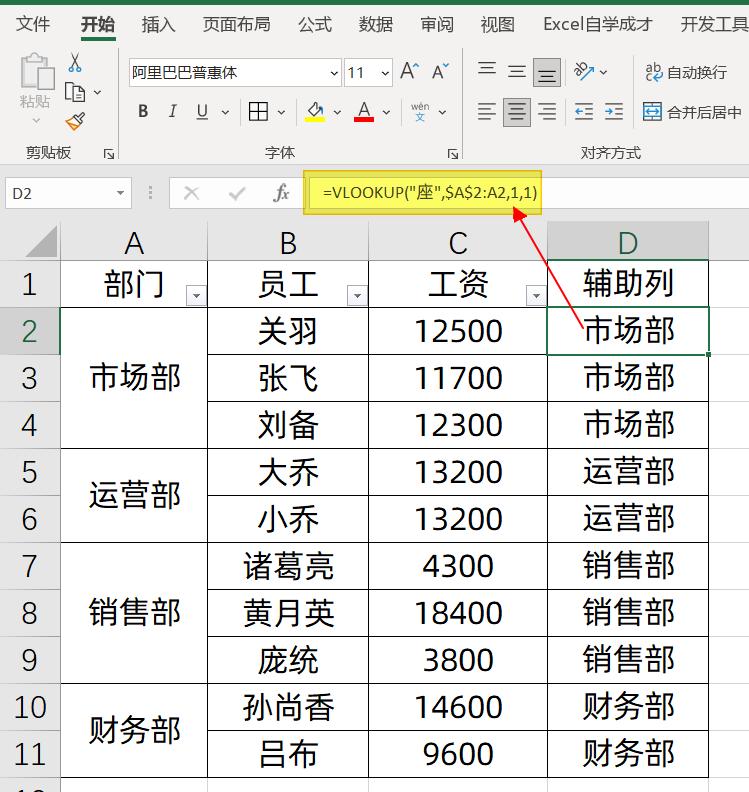This screenshot has width=749, height=792.
Task: Apply red font color
Action: coord(364,112)
